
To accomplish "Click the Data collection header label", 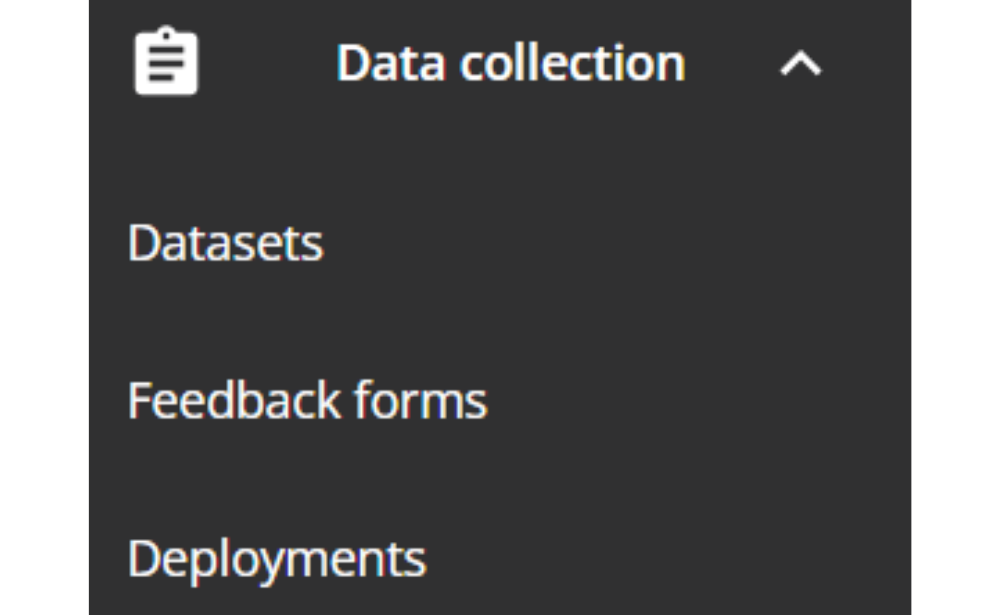I will 511,62.
